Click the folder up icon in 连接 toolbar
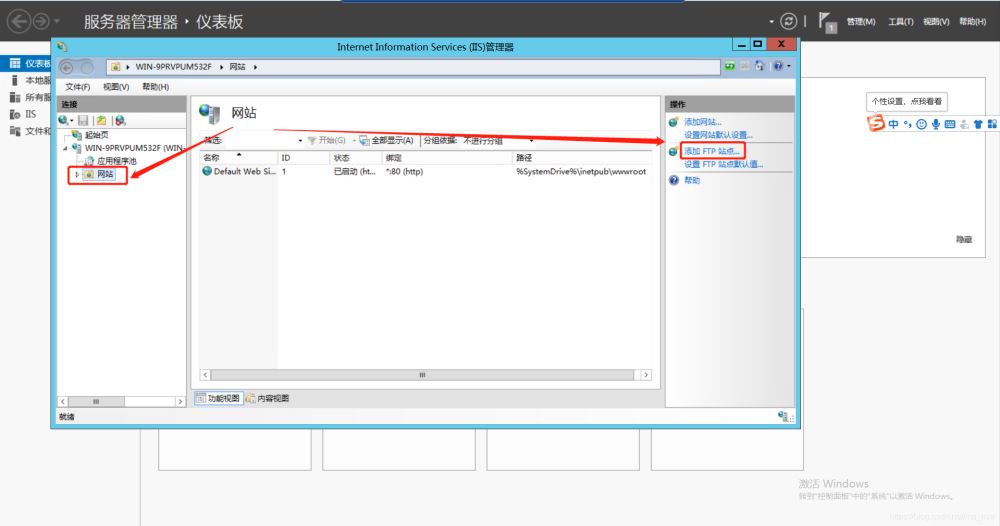 pos(101,120)
